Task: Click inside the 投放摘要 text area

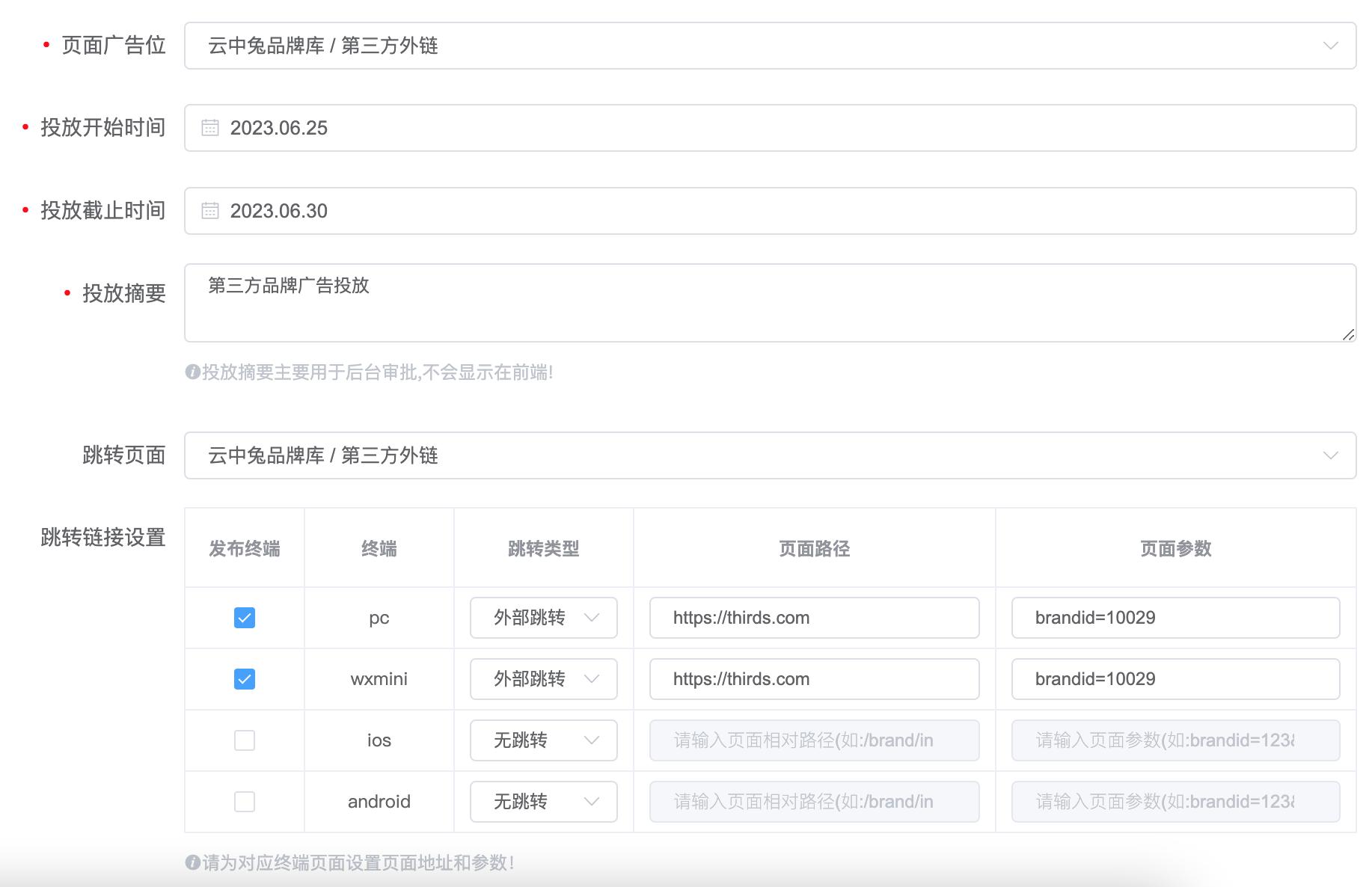Action: (748, 303)
